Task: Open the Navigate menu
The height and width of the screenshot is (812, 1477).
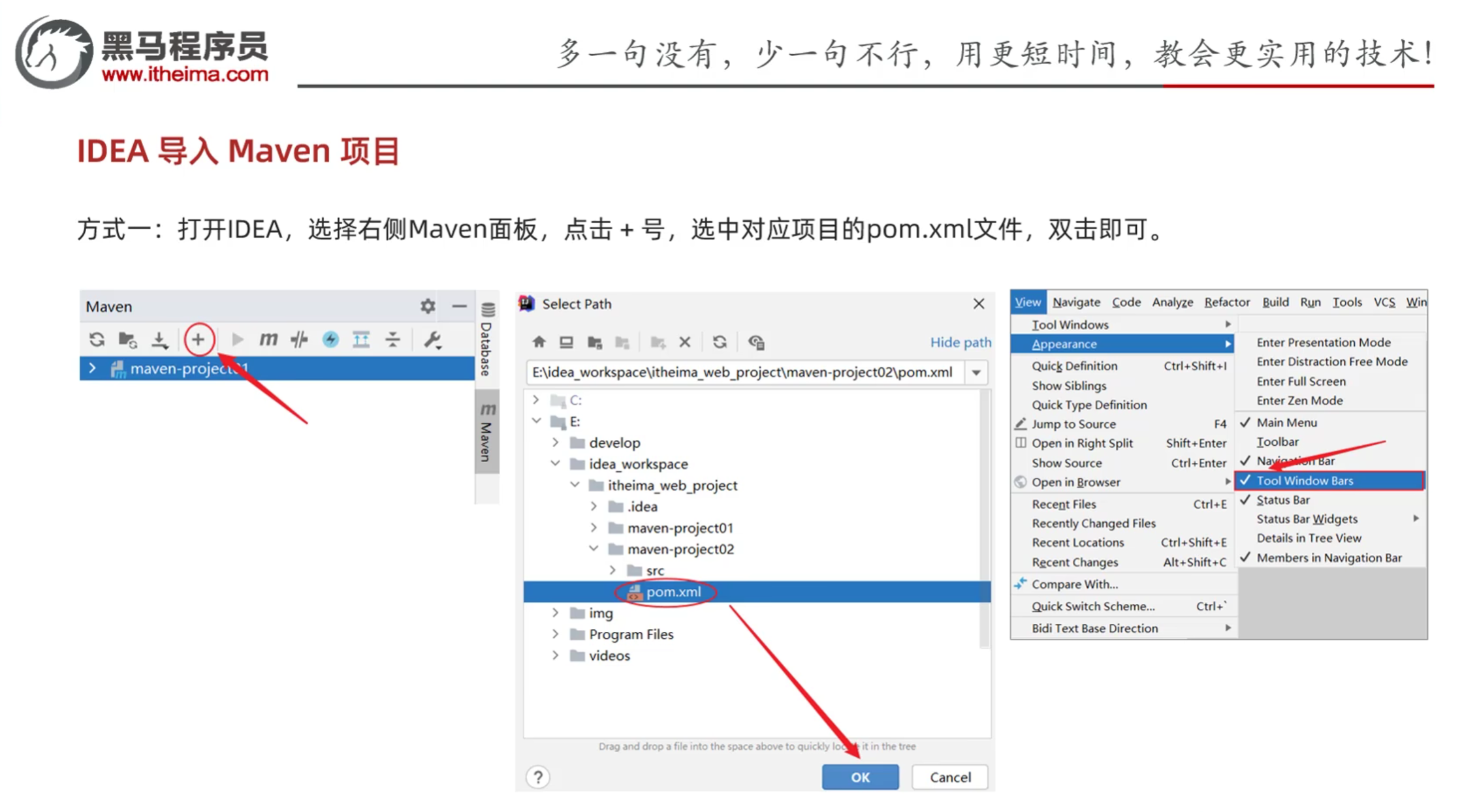Action: tap(1076, 302)
